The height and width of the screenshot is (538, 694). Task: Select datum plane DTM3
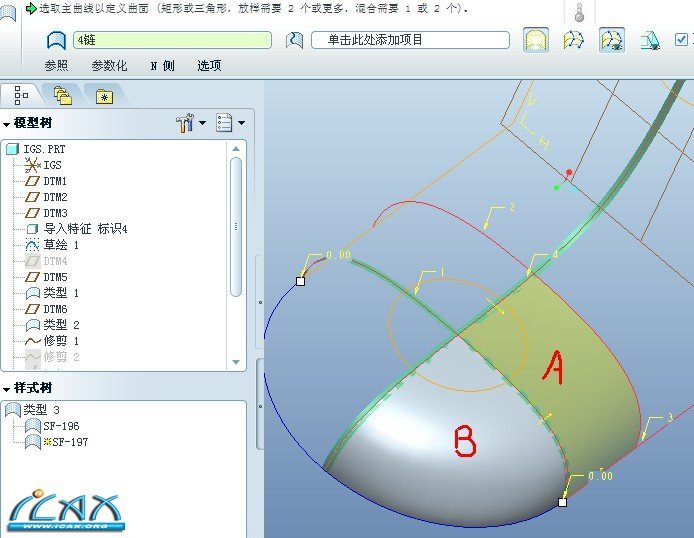[x=46, y=213]
